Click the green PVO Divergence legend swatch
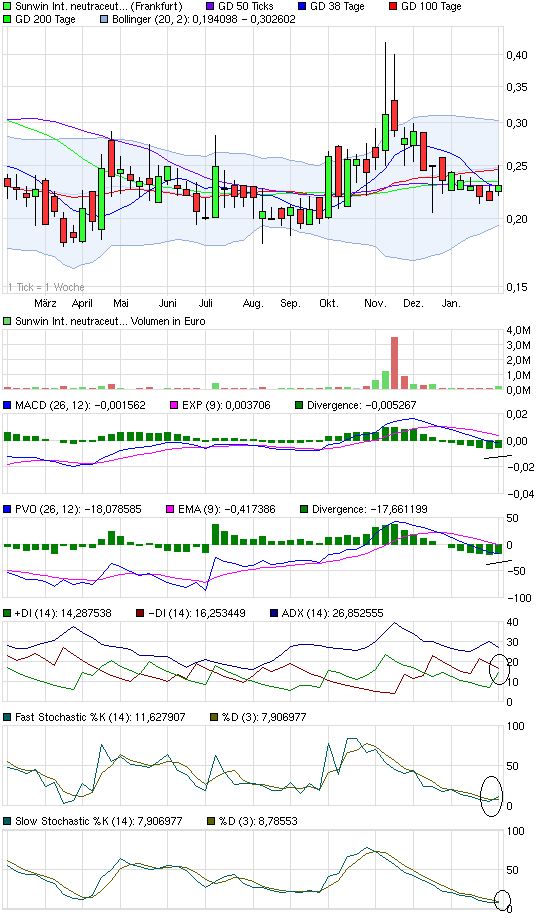Screen dimensions: 545x918 click(304, 509)
